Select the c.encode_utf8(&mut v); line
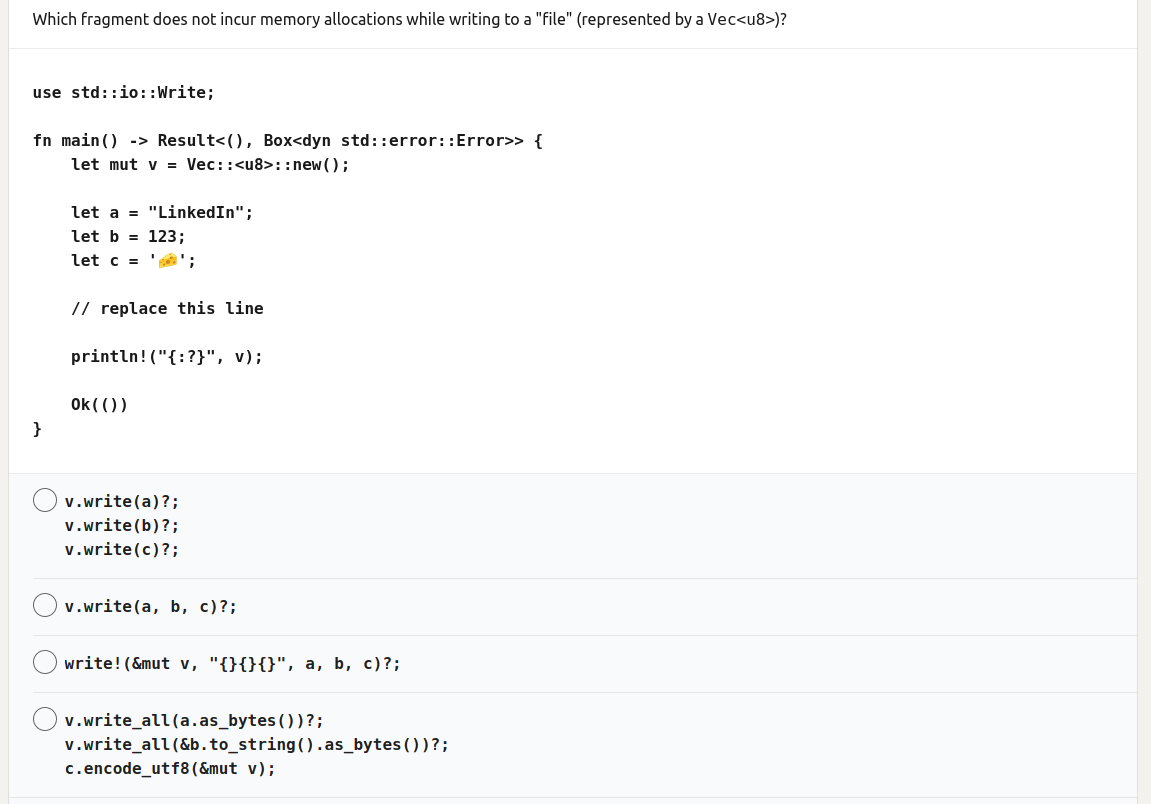1151x804 pixels. pos(169,768)
